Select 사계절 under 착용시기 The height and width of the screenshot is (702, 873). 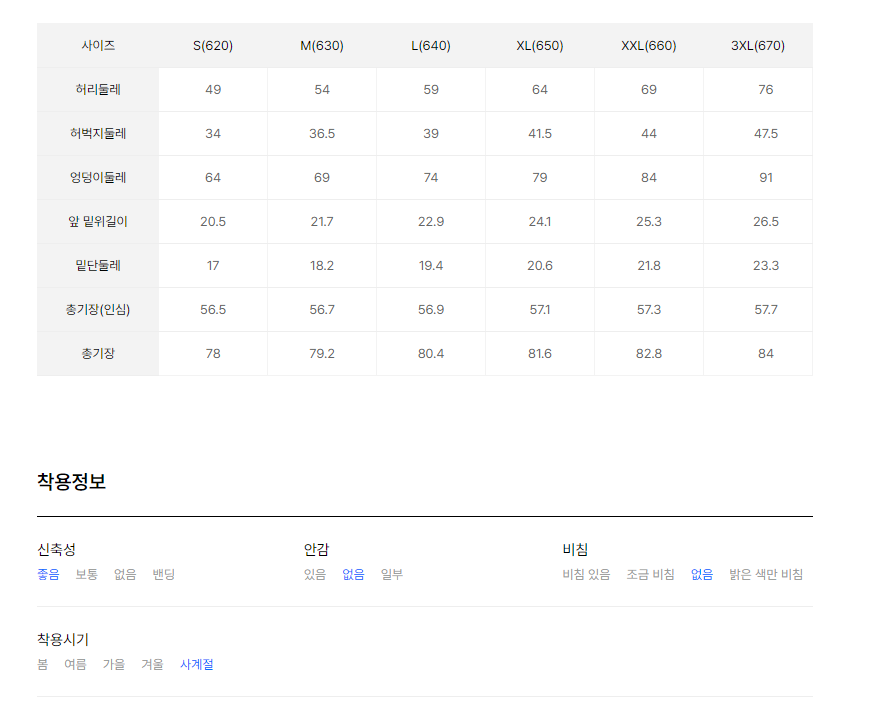click(197, 664)
